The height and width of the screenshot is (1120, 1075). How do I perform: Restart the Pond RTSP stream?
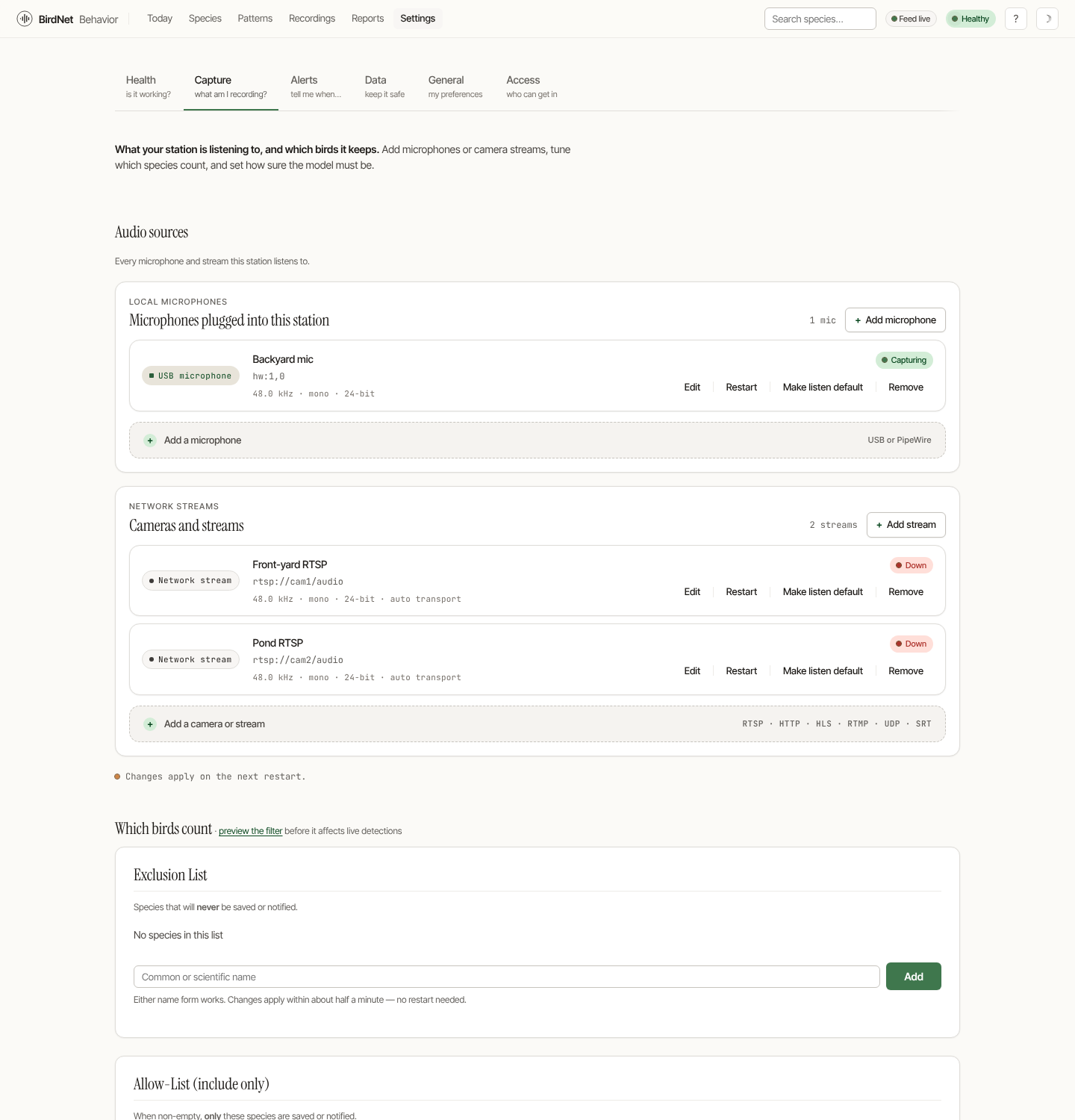741,671
